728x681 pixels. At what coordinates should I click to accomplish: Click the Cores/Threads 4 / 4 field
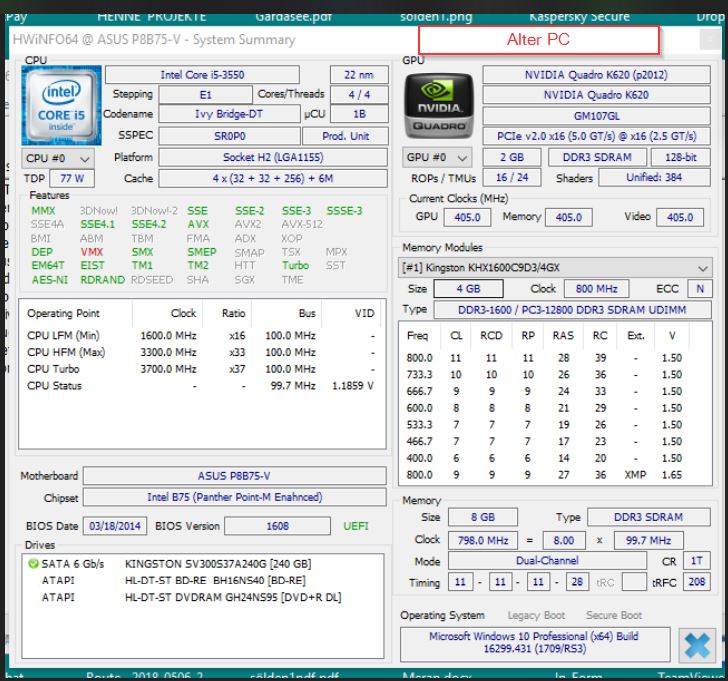[359, 95]
